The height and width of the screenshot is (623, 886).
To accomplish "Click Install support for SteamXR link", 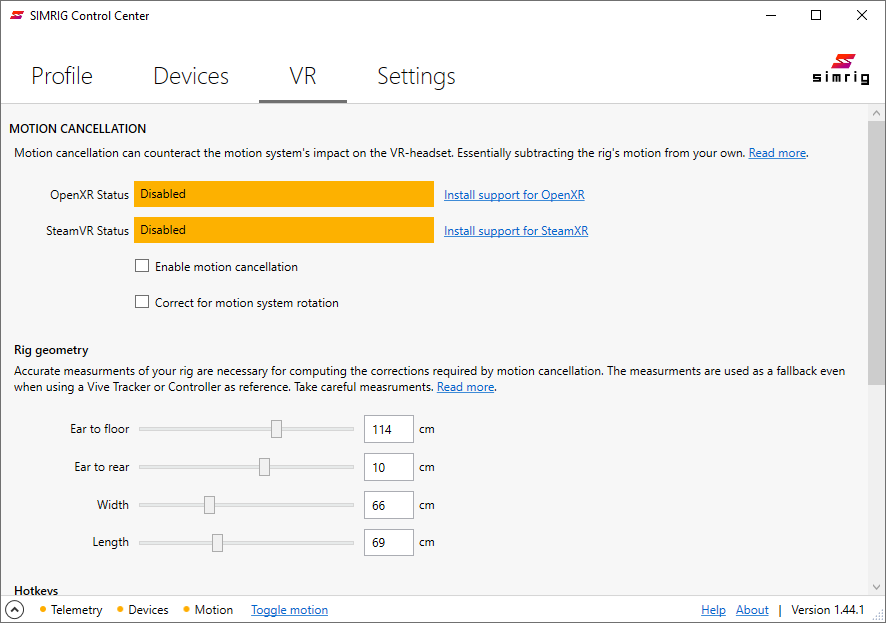I will (x=516, y=231).
